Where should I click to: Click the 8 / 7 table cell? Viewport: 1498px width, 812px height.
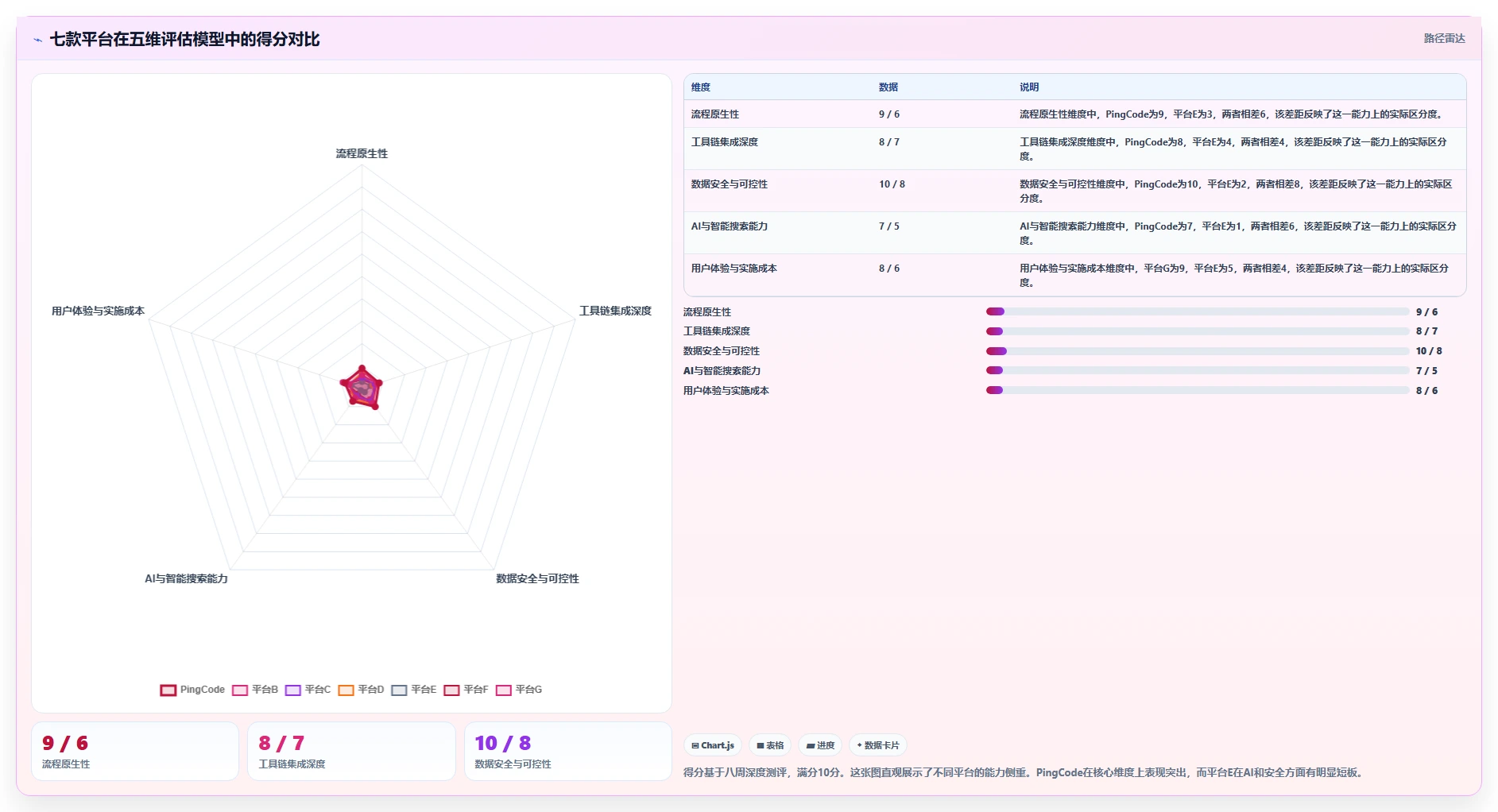pyautogui.click(x=889, y=142)
